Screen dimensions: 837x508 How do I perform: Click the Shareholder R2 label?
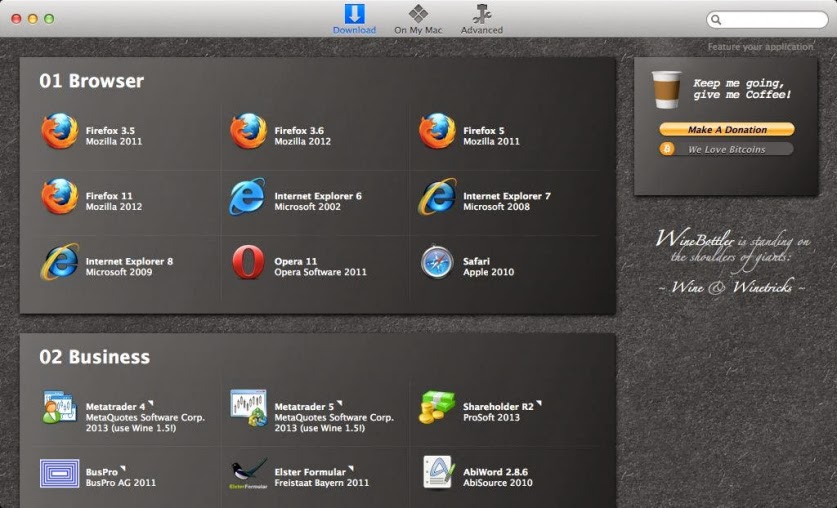click(498, 407)
